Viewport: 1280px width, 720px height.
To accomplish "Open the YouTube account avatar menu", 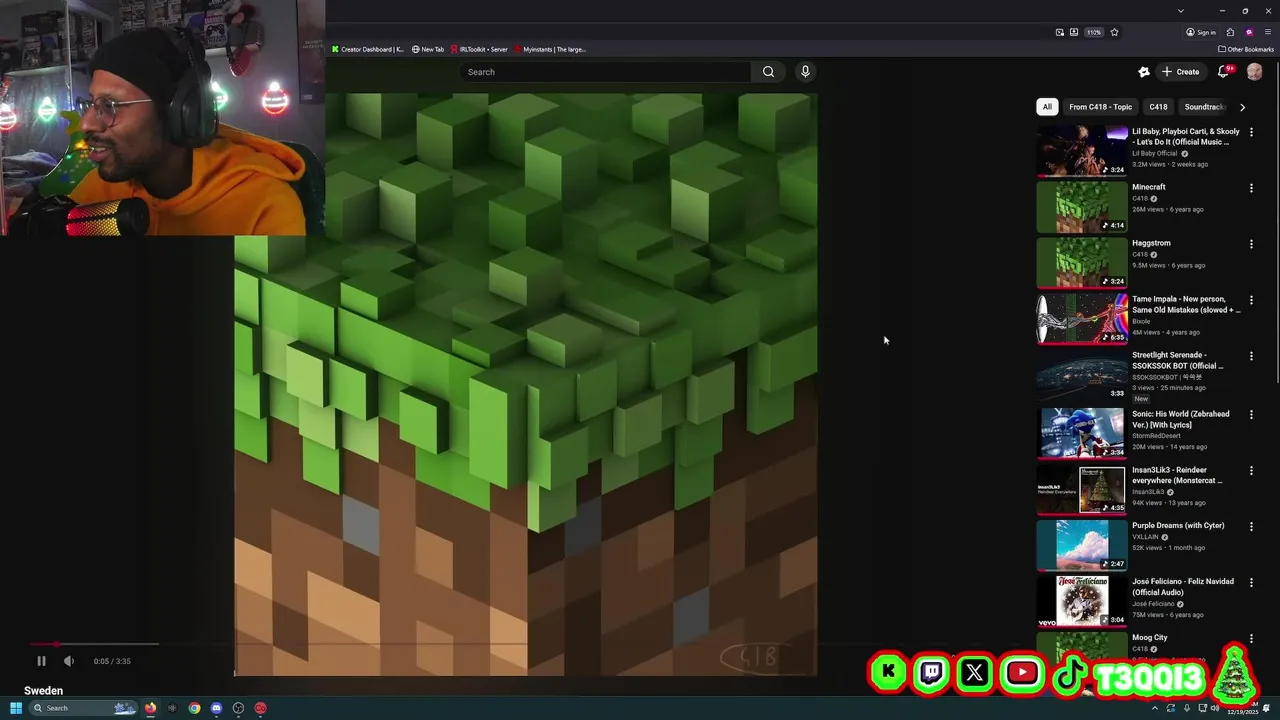I will 1255,72.
